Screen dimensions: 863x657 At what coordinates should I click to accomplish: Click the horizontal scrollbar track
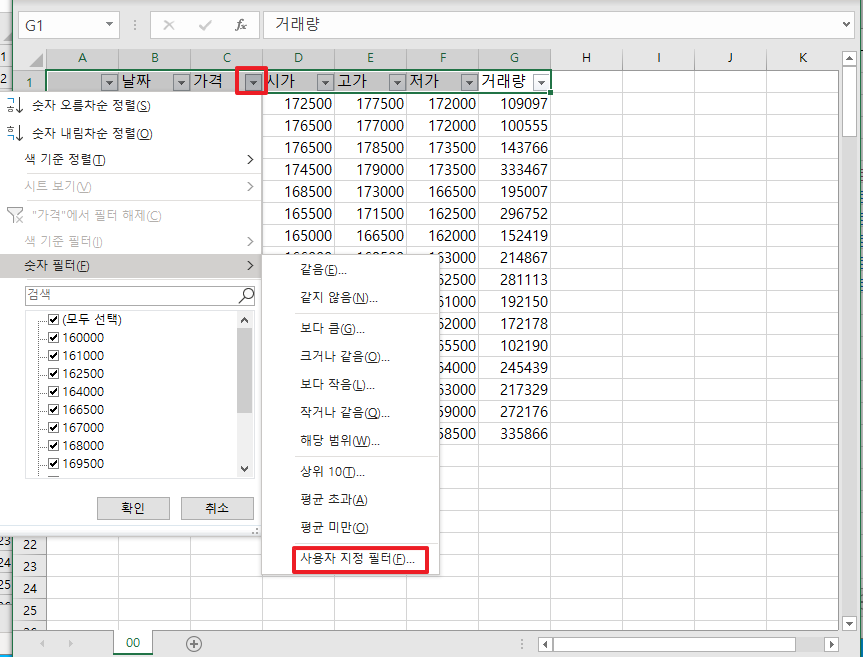(688, 644)
